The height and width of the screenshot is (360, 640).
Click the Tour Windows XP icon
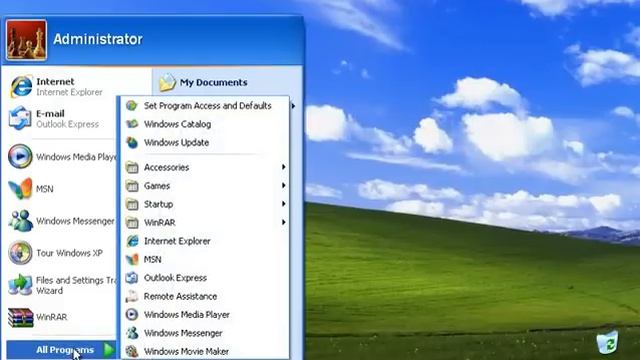pyautogui.click(x=20, y=252)
